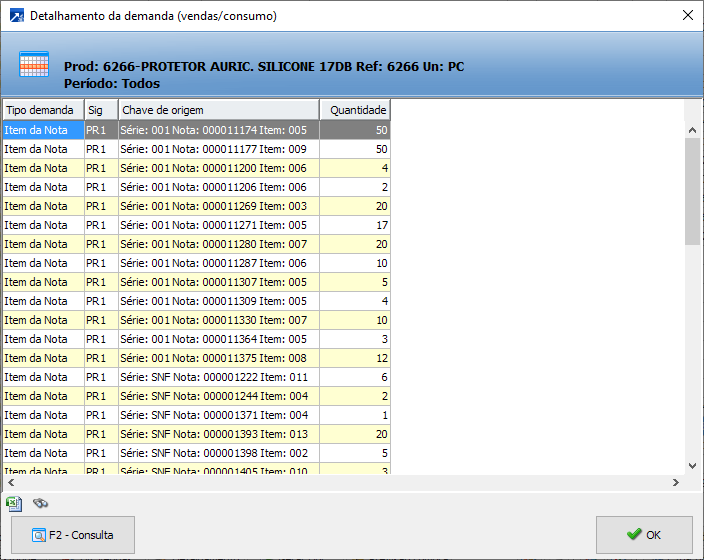Click Item da Nota cell for Nota 000011309
Image resolution: width=704 pixels, height=560 pixels.
coord(44,301)
